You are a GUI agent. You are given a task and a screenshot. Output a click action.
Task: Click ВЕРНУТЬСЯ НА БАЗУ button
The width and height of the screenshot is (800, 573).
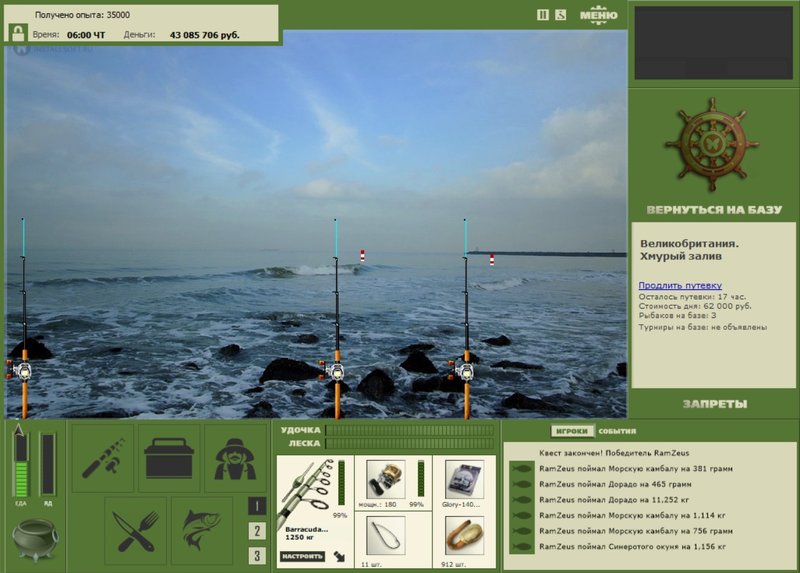pos(714,210)
